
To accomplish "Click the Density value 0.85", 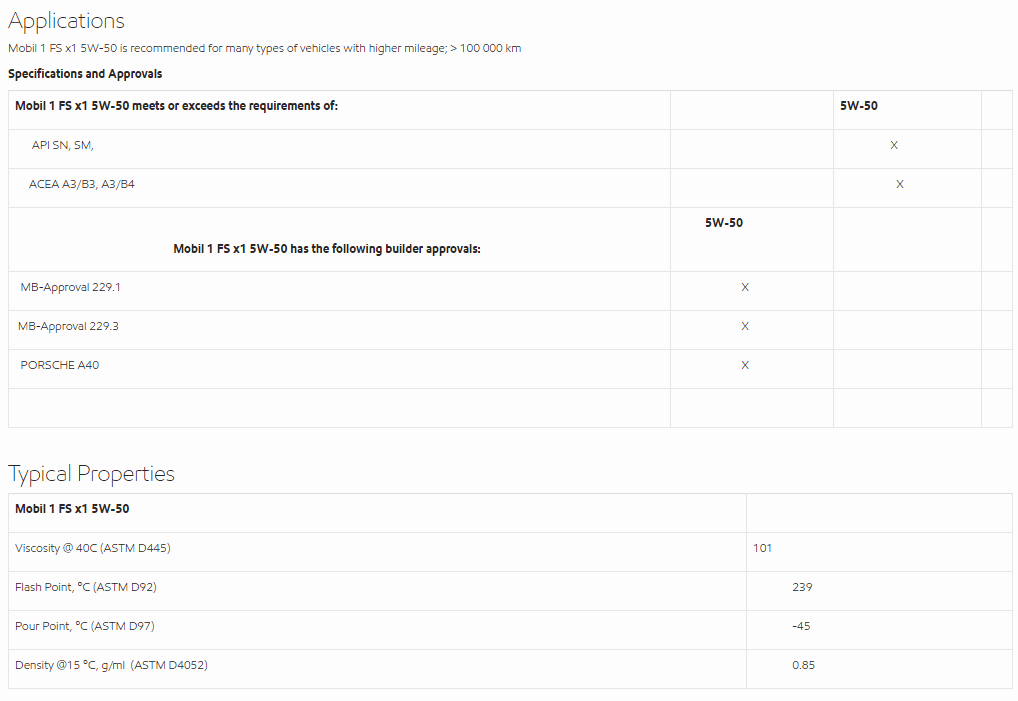I will point(803,665).
